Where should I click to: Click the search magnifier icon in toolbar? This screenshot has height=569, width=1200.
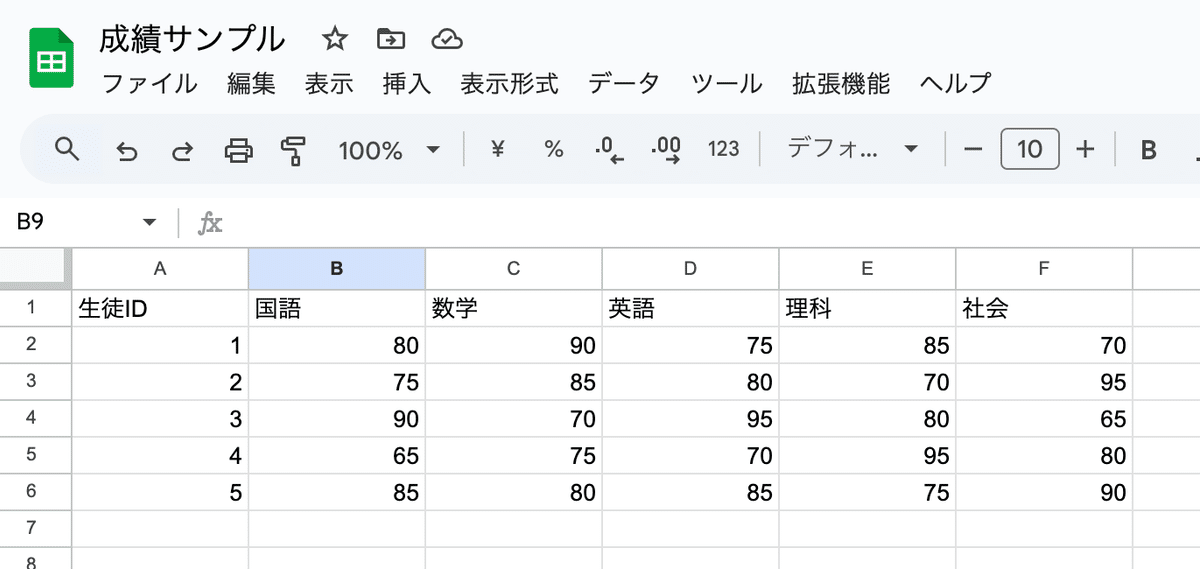(x=67, y=150)
